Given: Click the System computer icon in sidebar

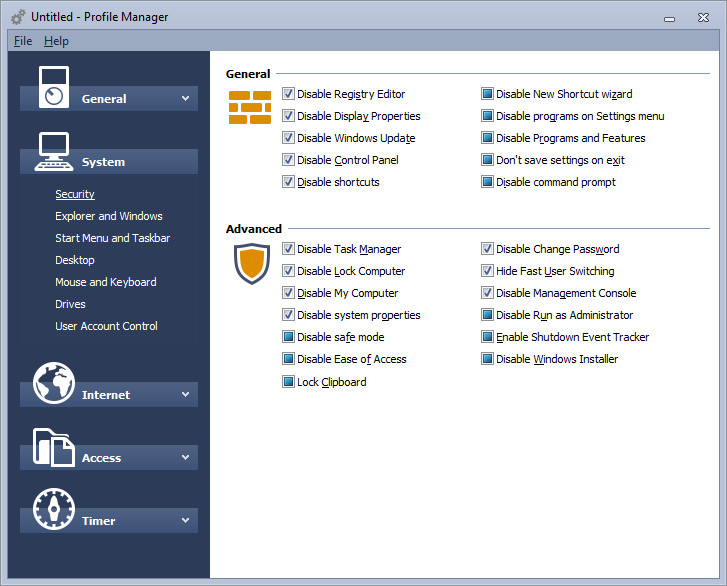Looking at the screenshot, I should pos(54,152).
